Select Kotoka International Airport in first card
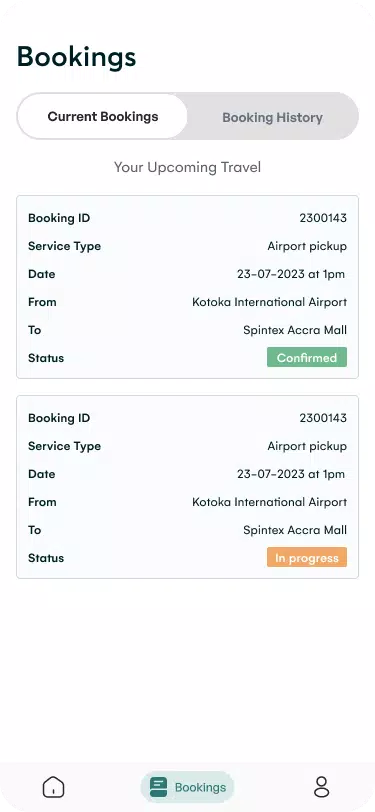The width and height of the screenshot is (375, 812). click(269, 302)
